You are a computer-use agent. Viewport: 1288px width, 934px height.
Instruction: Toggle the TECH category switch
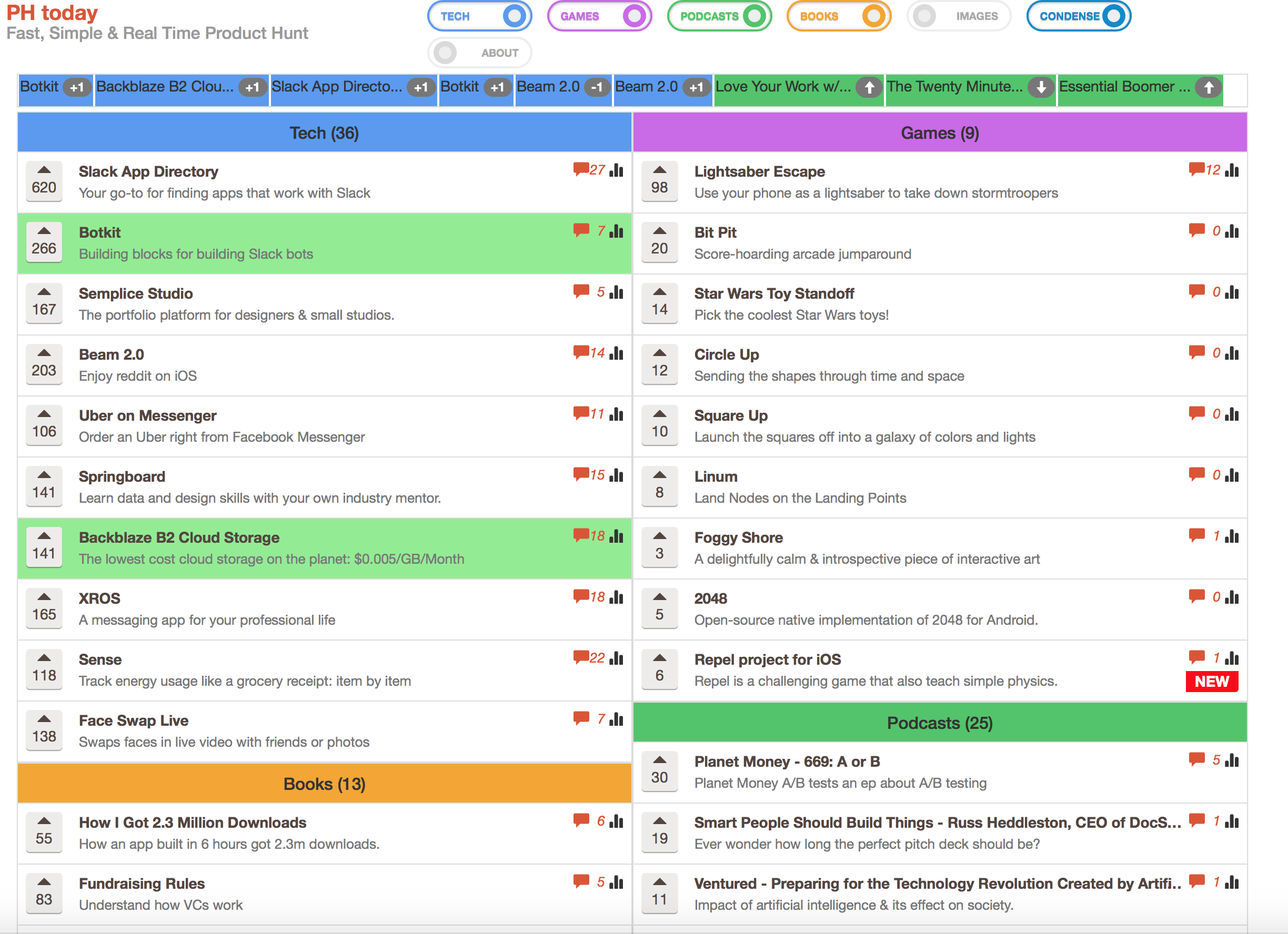click(x=479, y=16)
